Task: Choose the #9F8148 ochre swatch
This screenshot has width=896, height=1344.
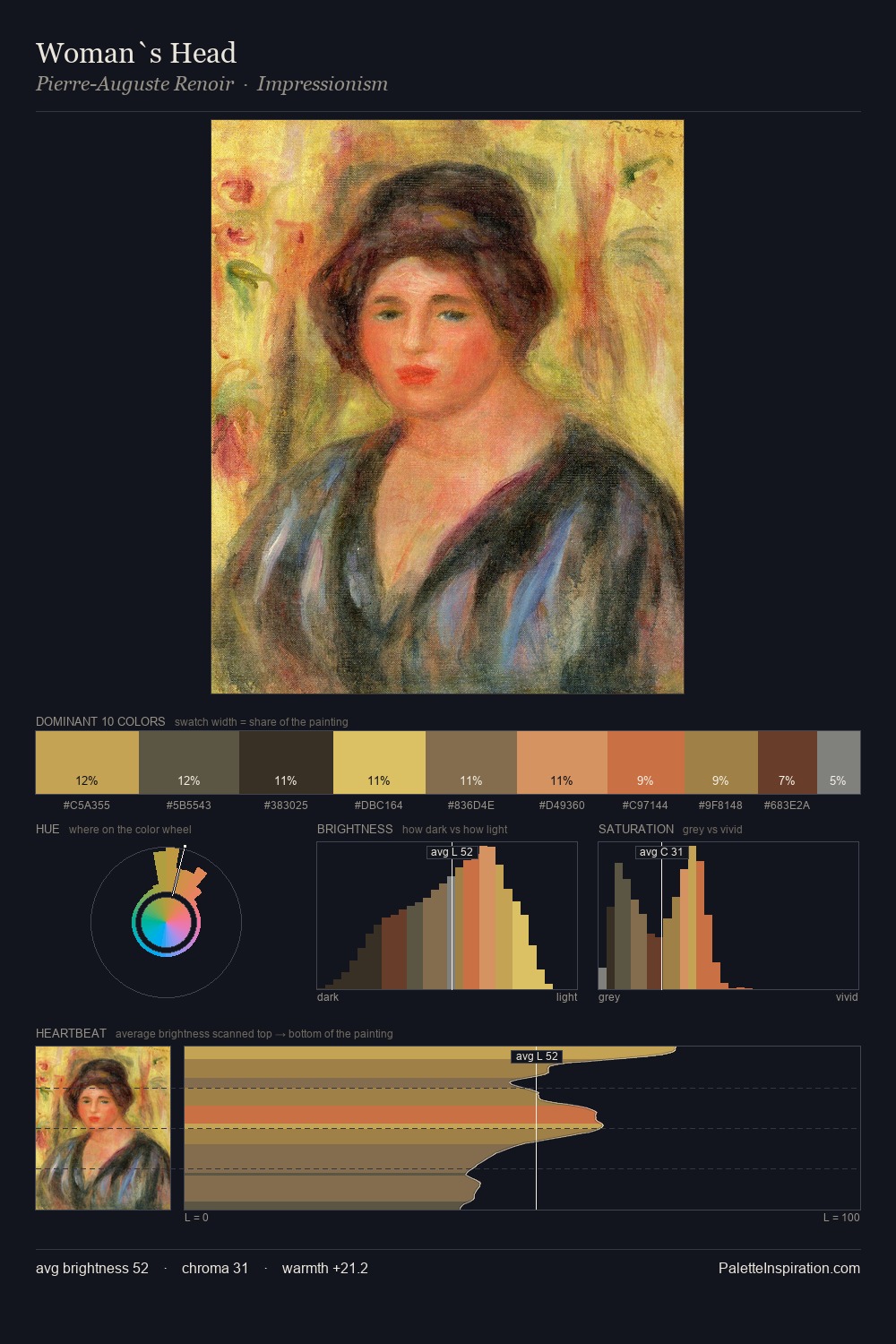Action: tap(720, 762)
